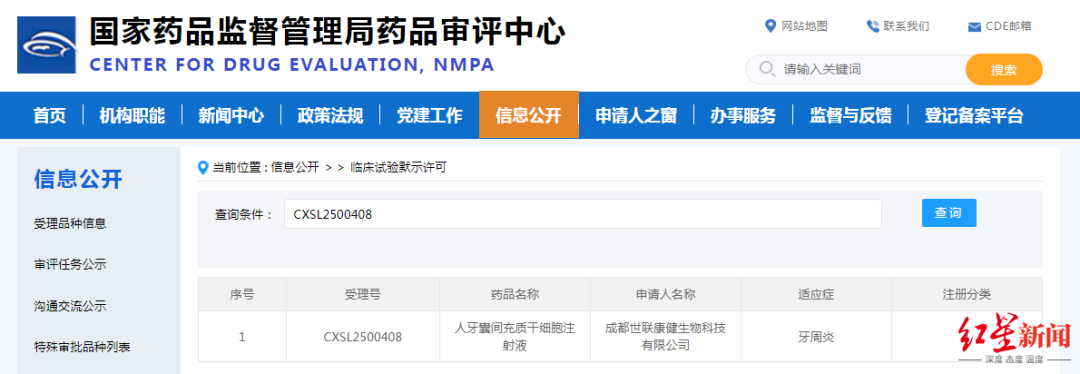Click 信息公开 in the breadcrumb
Image resolution: width=1080 pixels, height=374 pixels.
pyautogui.click(x=295, y=167)
